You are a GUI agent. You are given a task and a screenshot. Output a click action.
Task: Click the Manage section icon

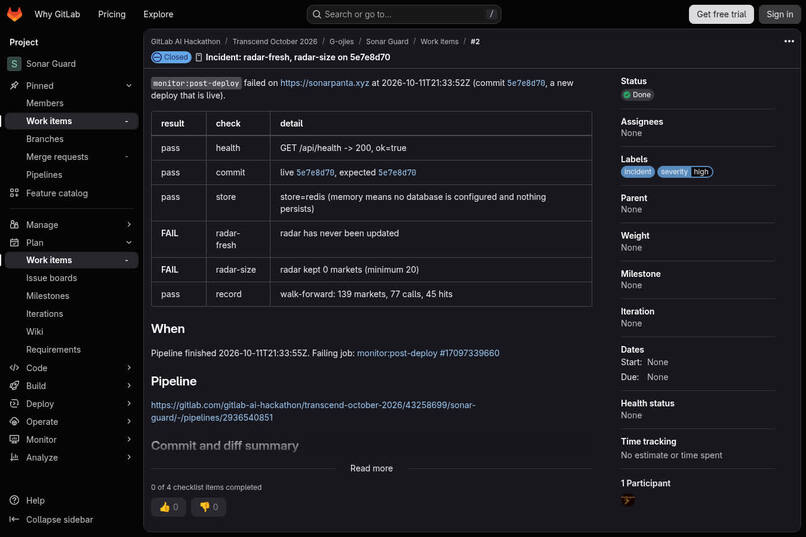[x=14, y=225]
